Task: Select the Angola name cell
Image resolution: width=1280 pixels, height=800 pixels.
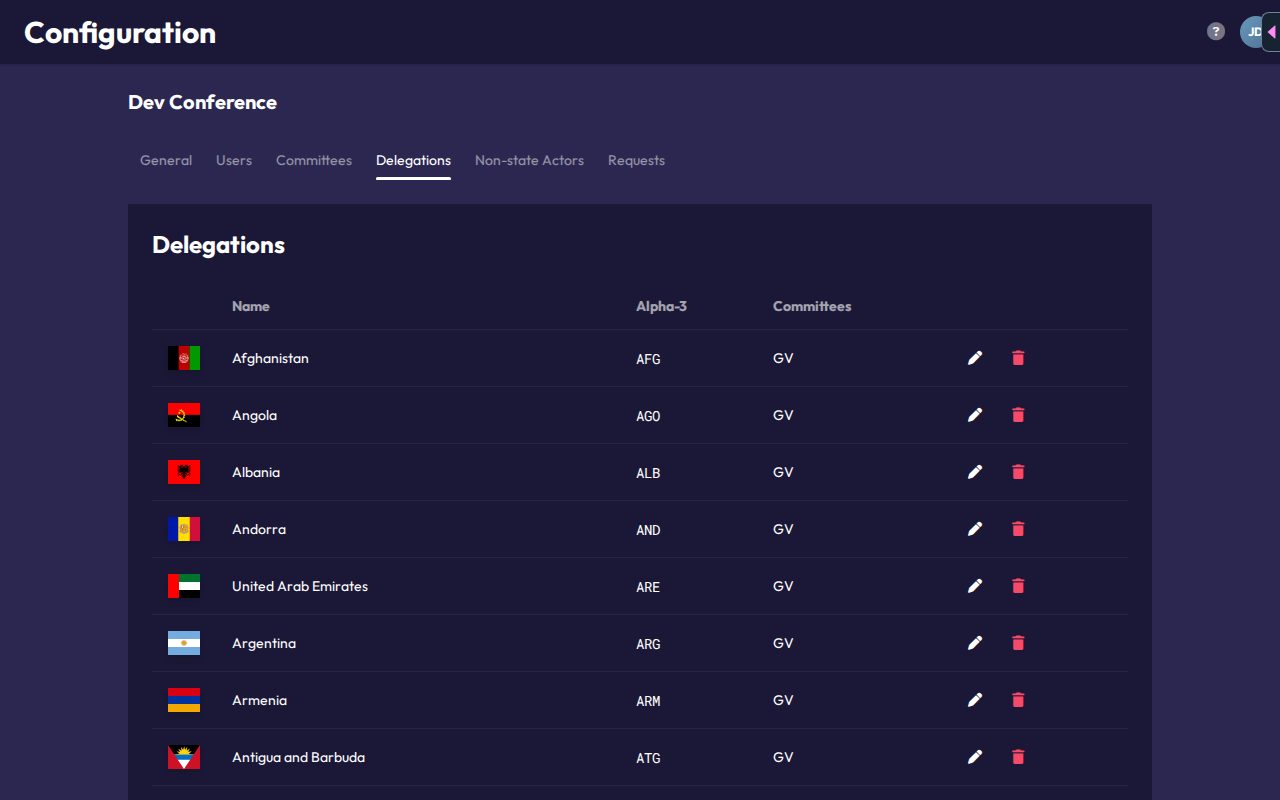Action: pos(254,415)
